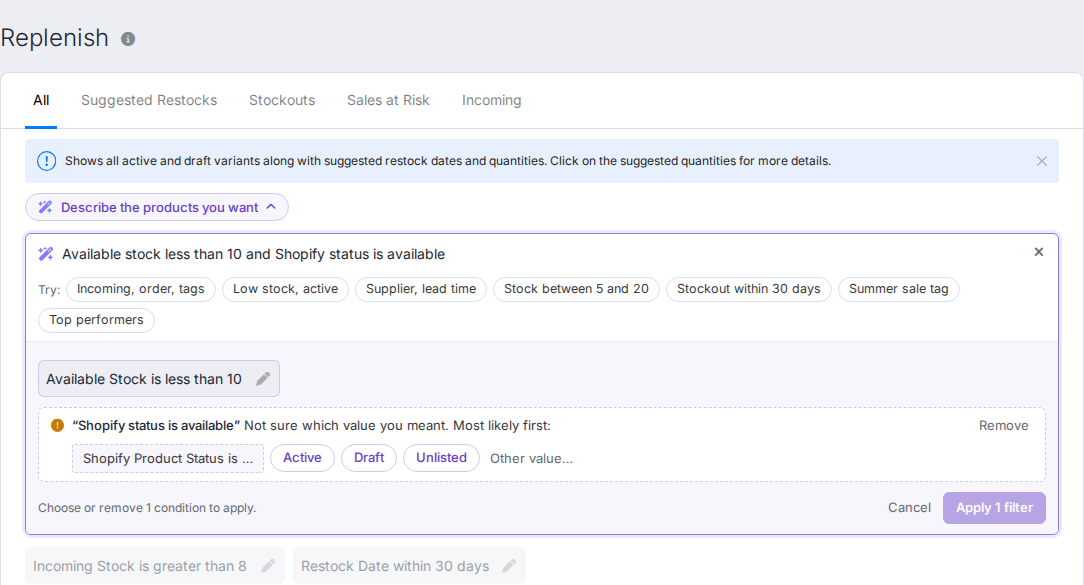Click the info icon beside Replenish title

tap(128, 39)
